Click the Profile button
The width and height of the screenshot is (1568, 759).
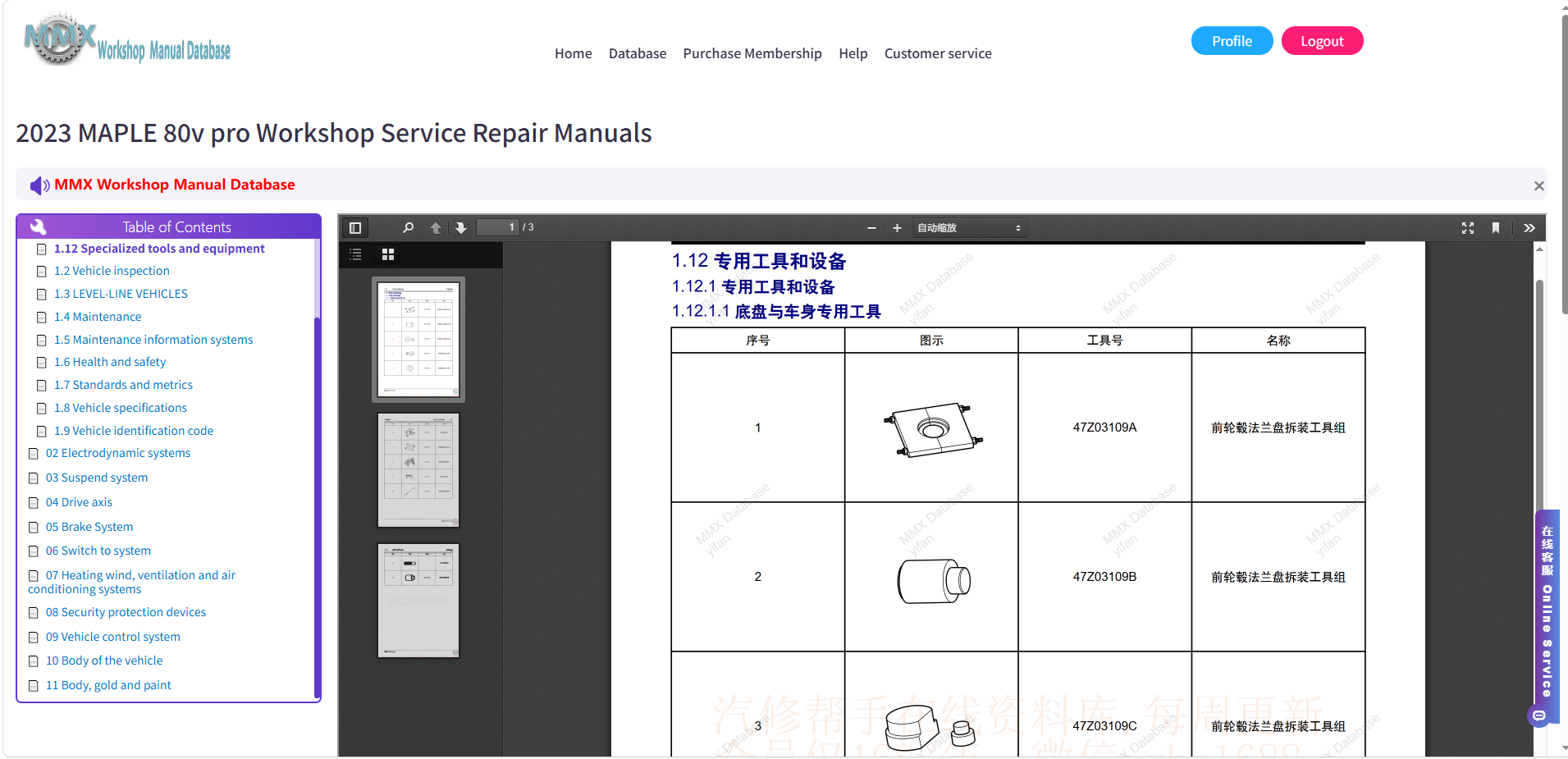click(x=1232, y=41)
